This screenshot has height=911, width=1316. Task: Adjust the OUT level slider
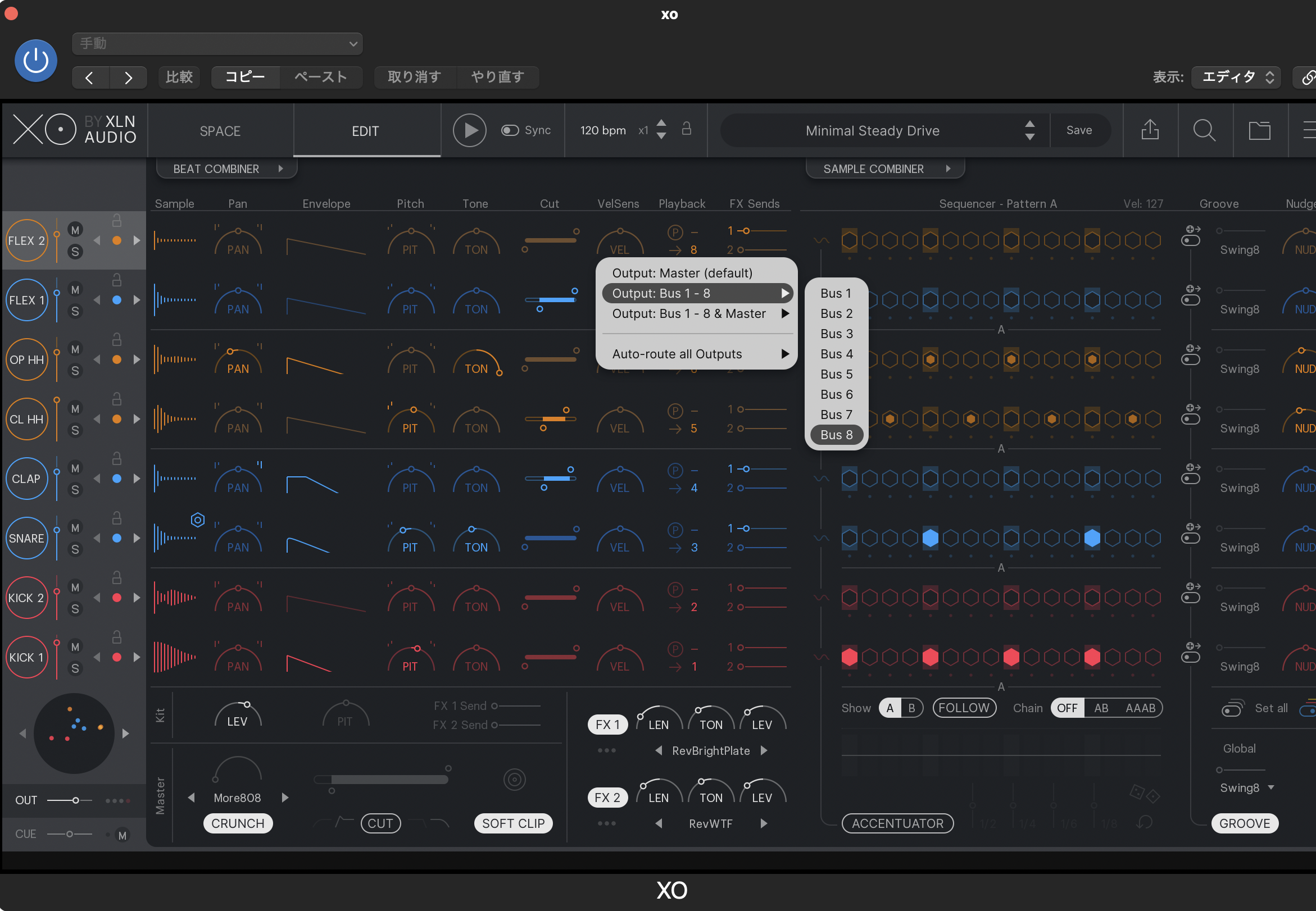tap(70, 800)
